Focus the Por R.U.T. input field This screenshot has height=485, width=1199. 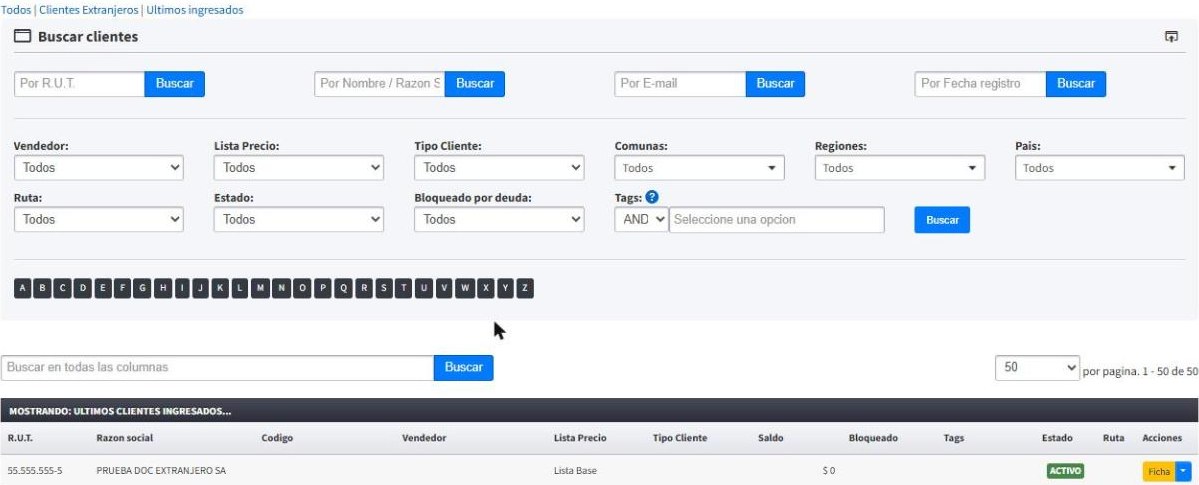(x=80, y=83)
